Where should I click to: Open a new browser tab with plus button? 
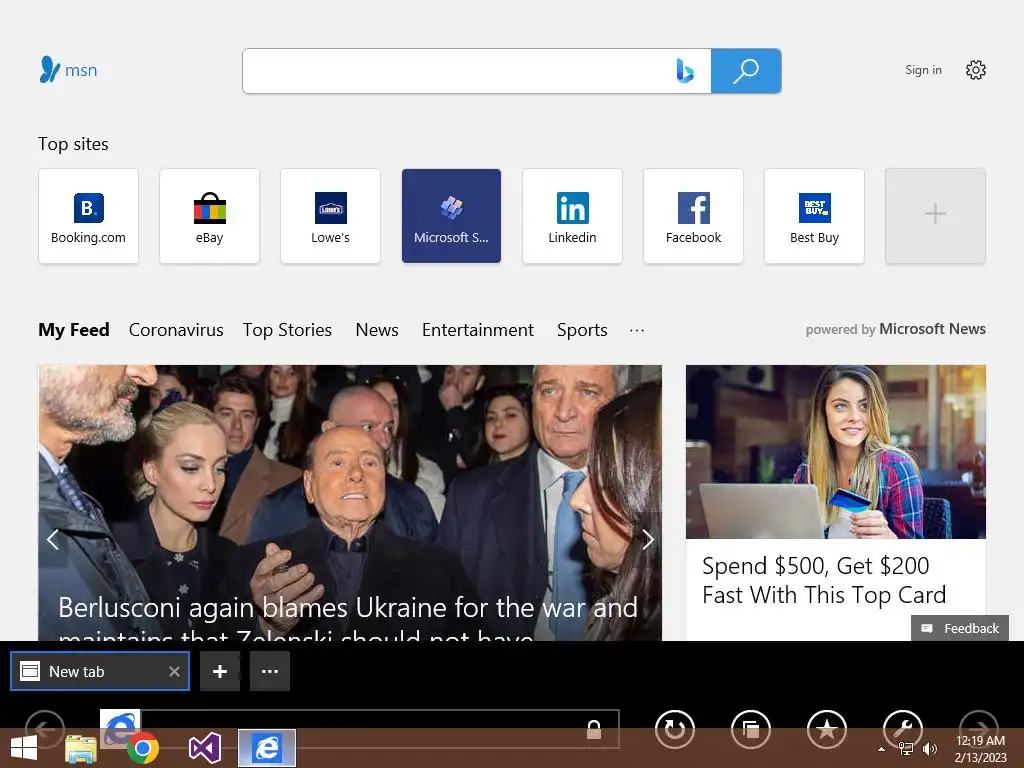(220, 671)
